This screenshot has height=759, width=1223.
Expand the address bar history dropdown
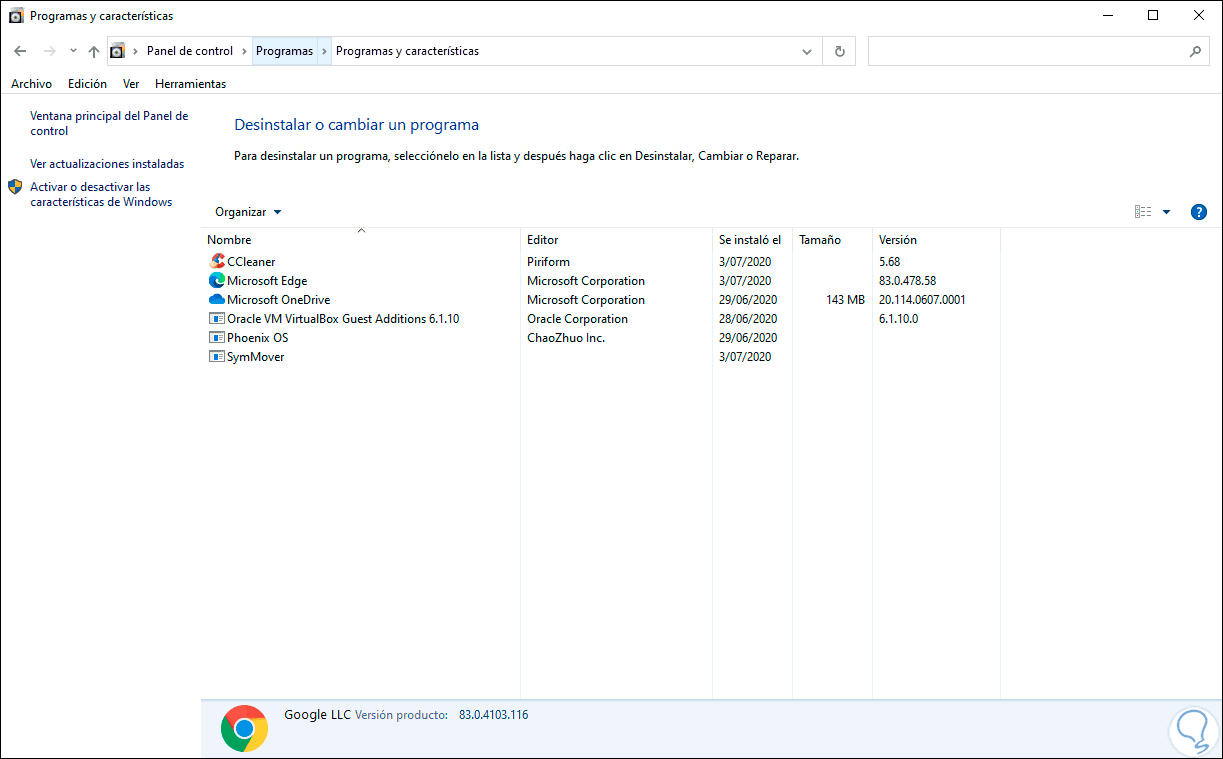808,51
